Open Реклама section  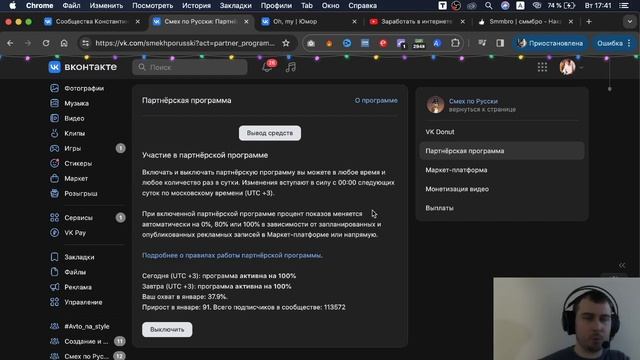(x=78, y=287)
